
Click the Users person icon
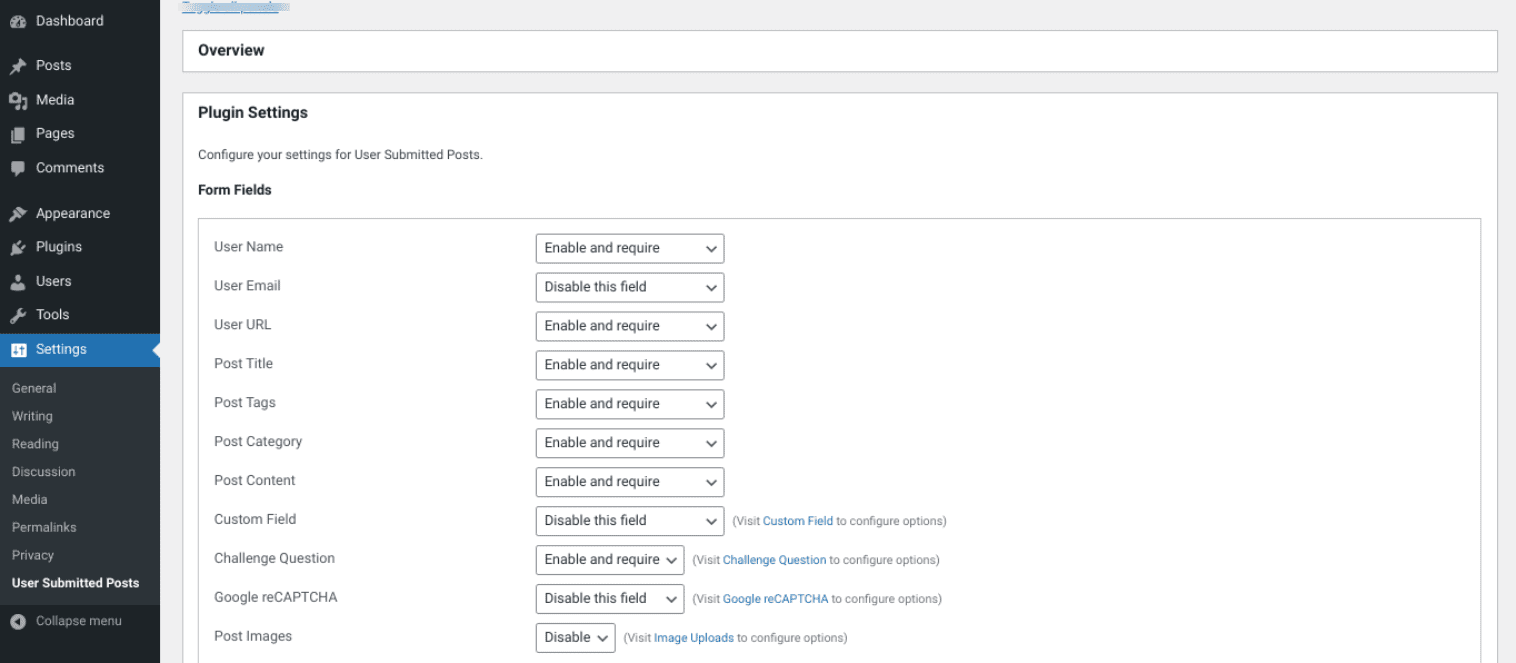click(x=20, y=281)
